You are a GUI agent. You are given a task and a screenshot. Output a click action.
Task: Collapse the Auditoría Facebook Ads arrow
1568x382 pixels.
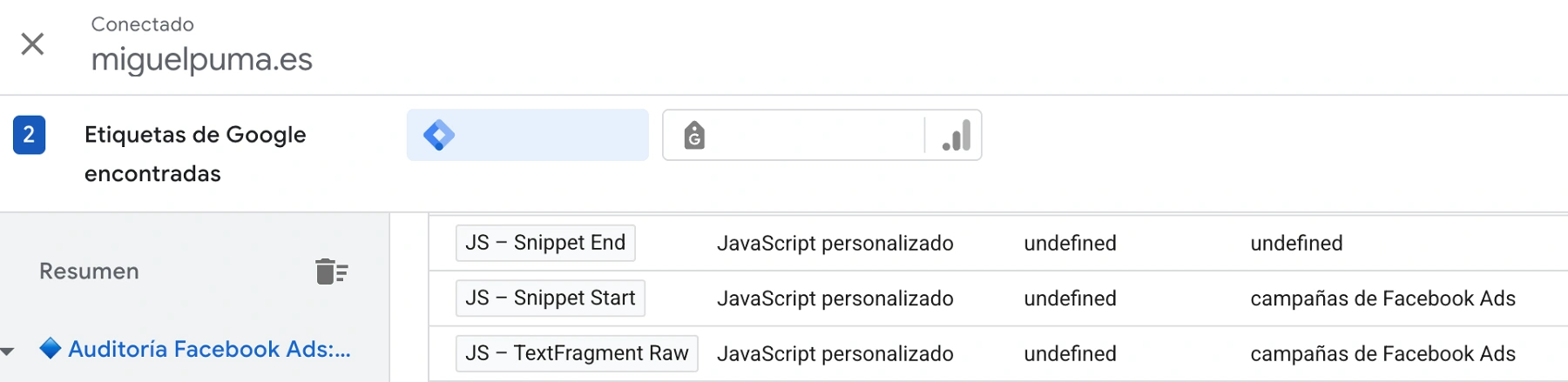pos(8,352)
